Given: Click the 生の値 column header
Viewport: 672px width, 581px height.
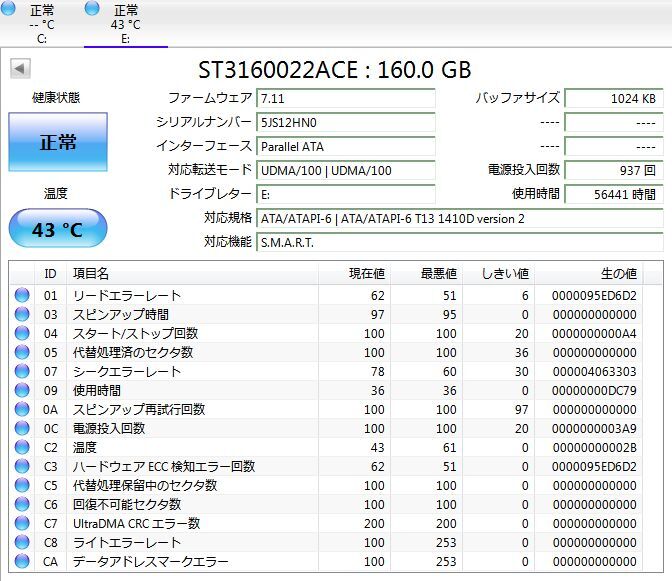Looking at the screenshot, I should point(617,273).
